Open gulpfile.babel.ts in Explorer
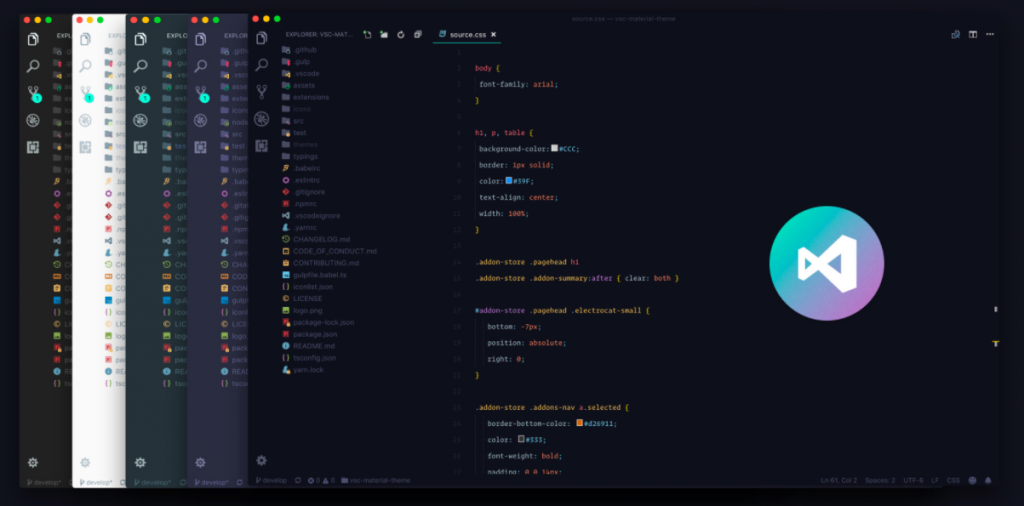 pos(314,275)
